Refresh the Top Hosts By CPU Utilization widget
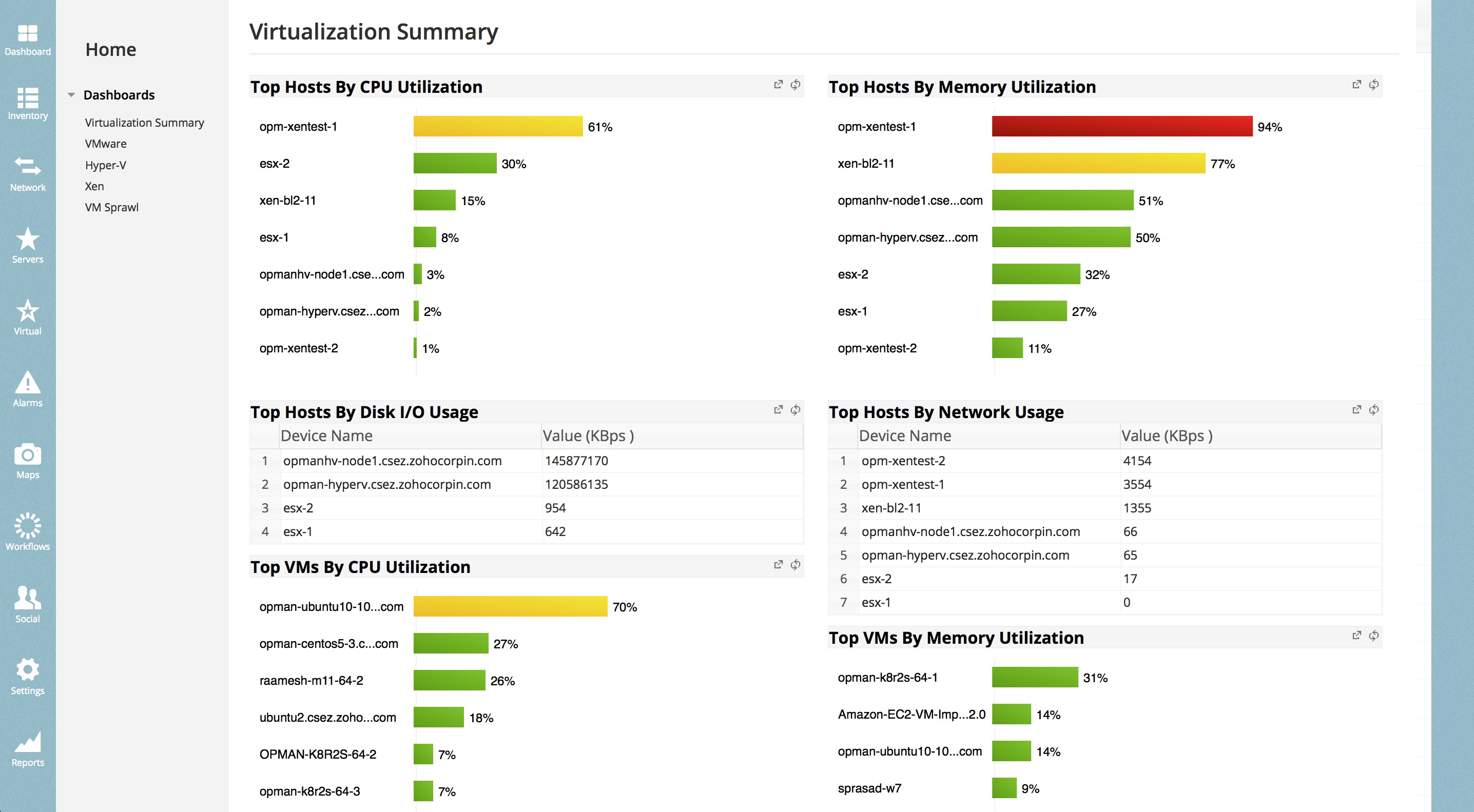 (x=796, y=85)
